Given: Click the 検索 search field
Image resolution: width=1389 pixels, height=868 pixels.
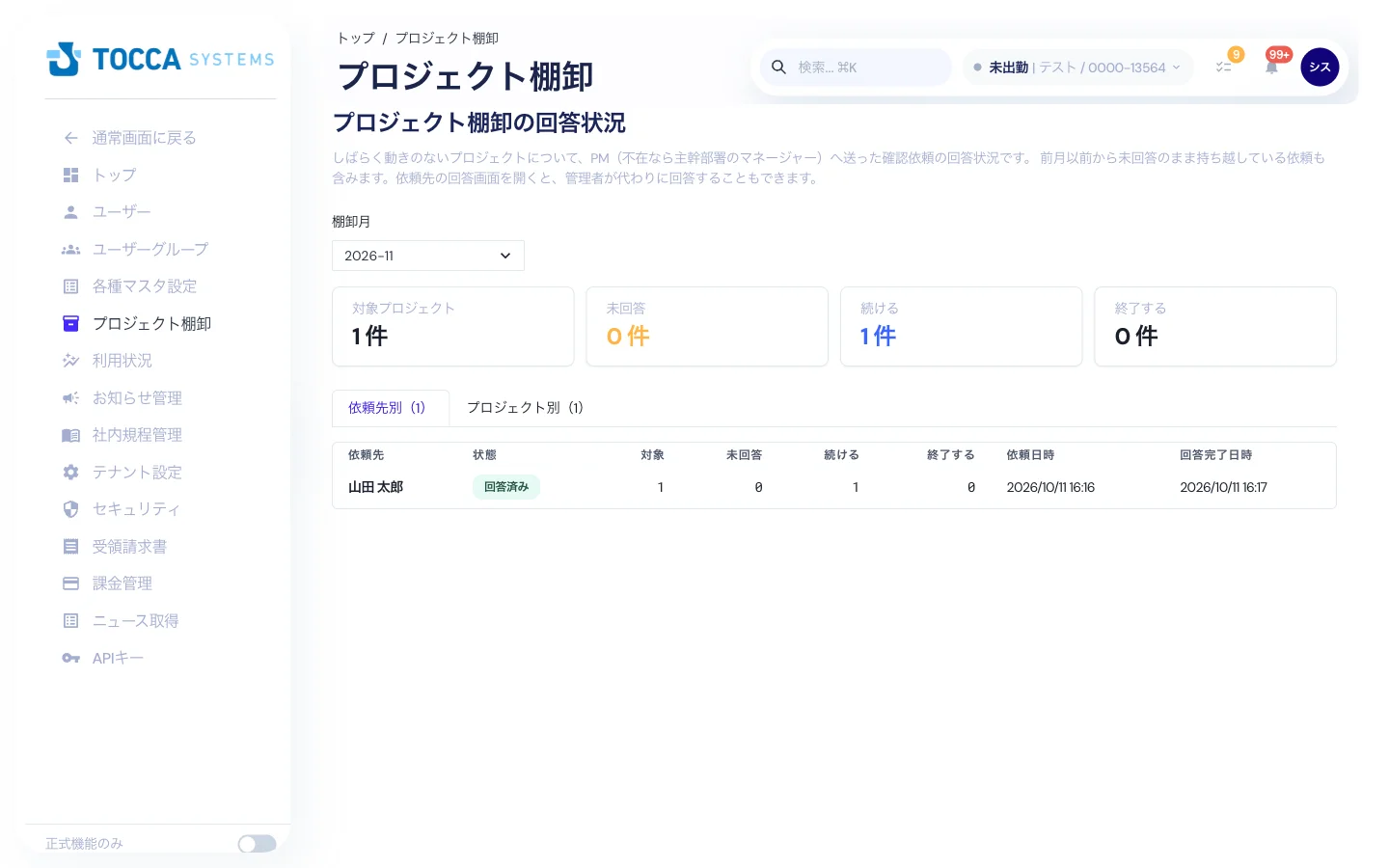Looking at the screenshot, I should point(856,68).
